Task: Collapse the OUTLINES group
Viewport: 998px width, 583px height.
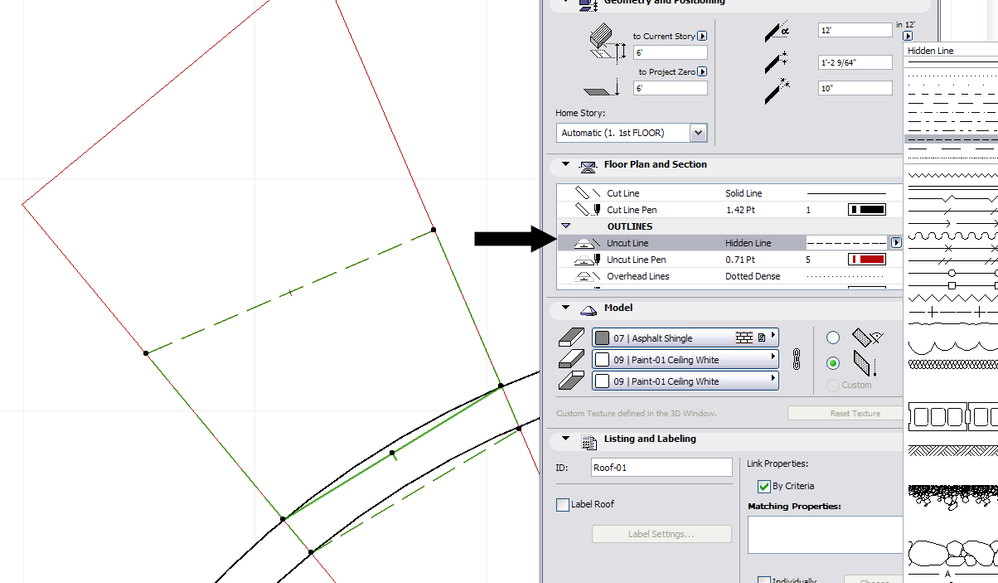Action: point(565,226)
